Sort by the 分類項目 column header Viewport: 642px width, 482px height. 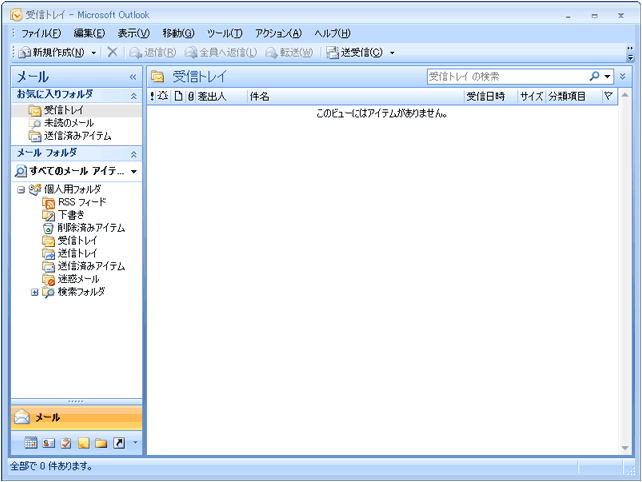click(x=574, y=97)
